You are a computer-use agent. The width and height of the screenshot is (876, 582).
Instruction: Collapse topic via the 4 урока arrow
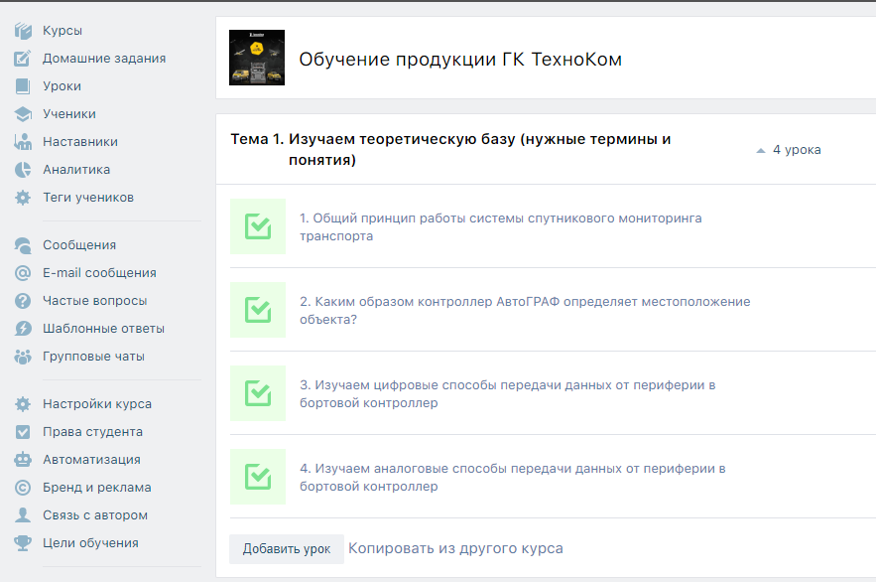coord(760,150)
